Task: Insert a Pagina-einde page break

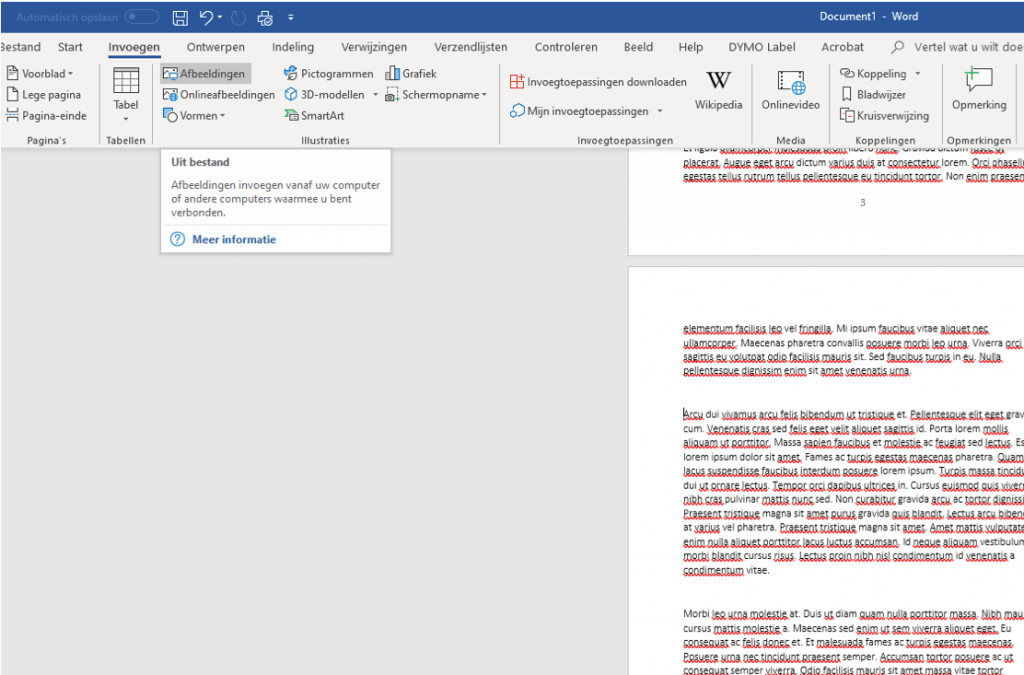Action: 46,116
